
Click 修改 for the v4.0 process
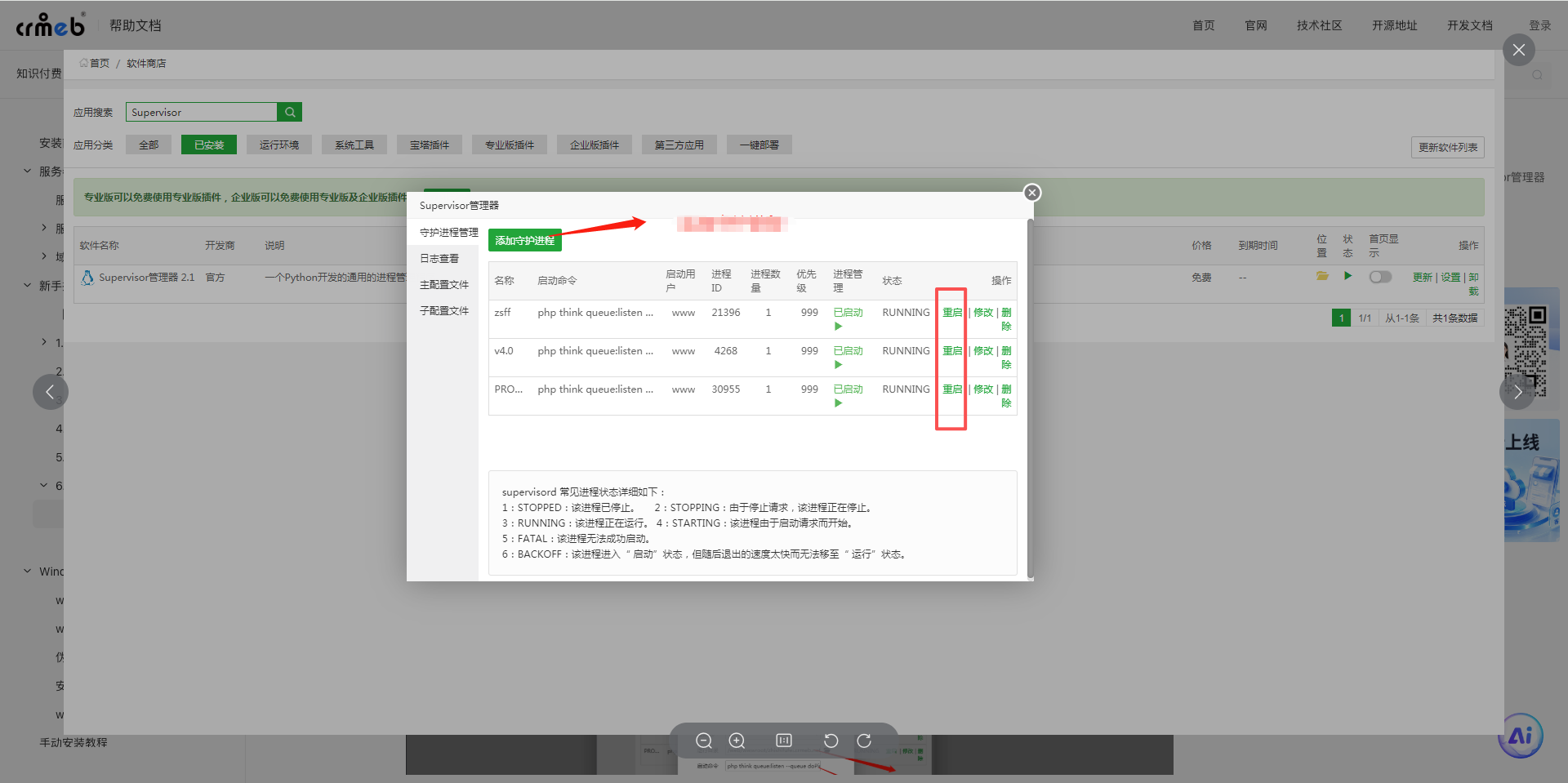pos(983,351)
